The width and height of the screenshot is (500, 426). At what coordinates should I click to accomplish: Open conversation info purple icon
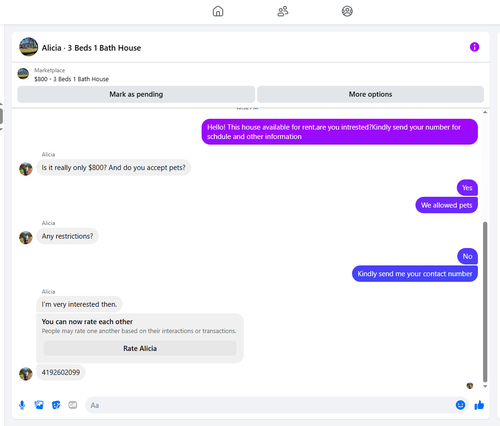(x=474, y=47)
